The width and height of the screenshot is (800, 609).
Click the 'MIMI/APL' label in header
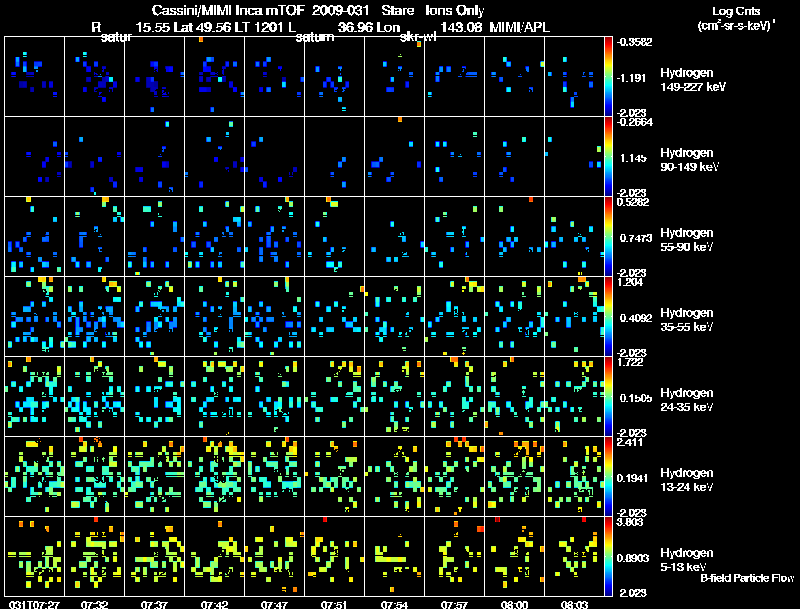tap(519, 27)
